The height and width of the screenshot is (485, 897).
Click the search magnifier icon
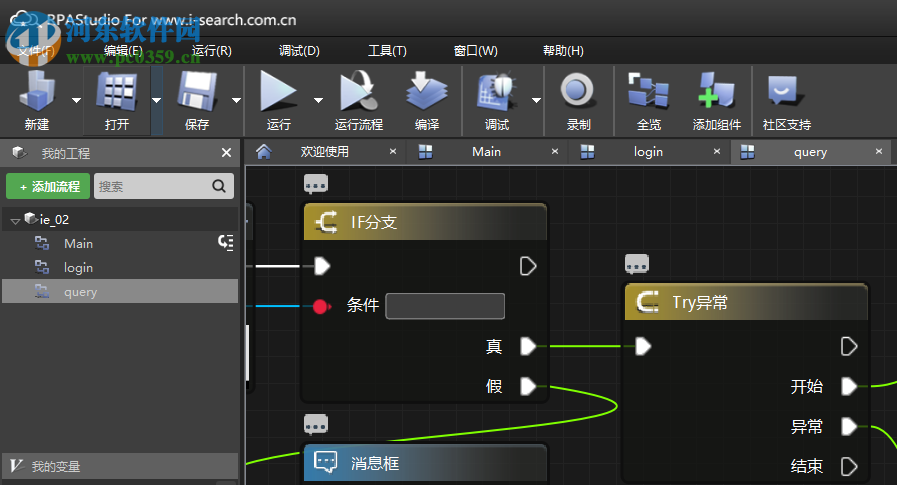219,186
